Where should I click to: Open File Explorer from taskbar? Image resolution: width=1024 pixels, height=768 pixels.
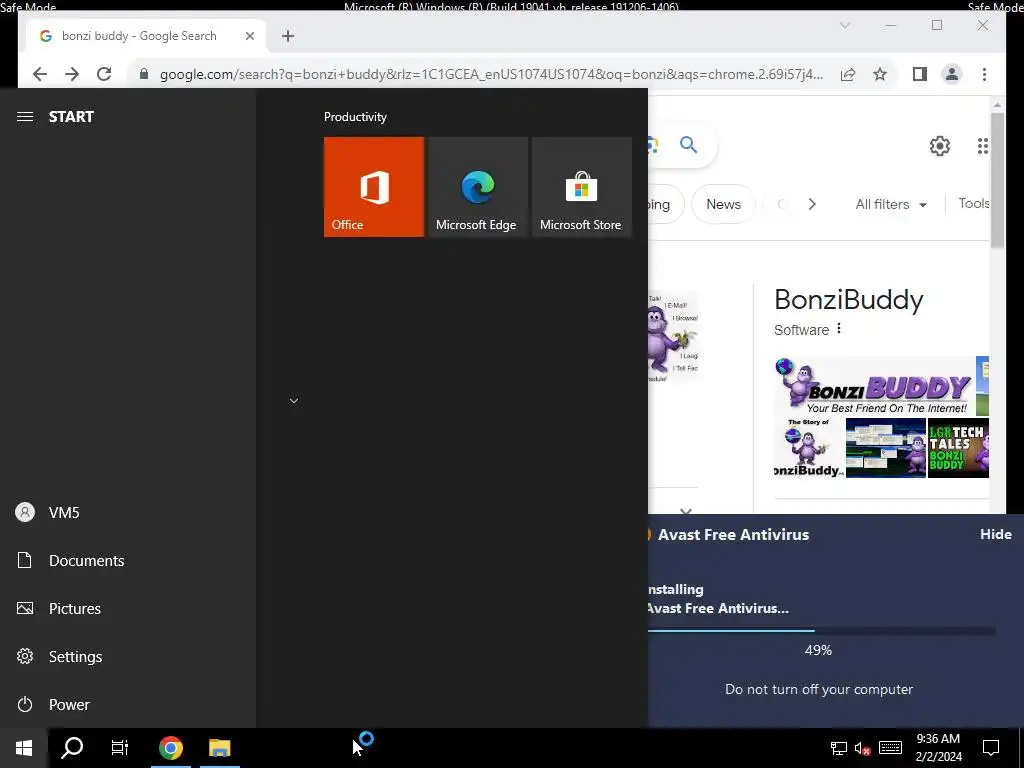pyautogui.click(x=219, y=748)
